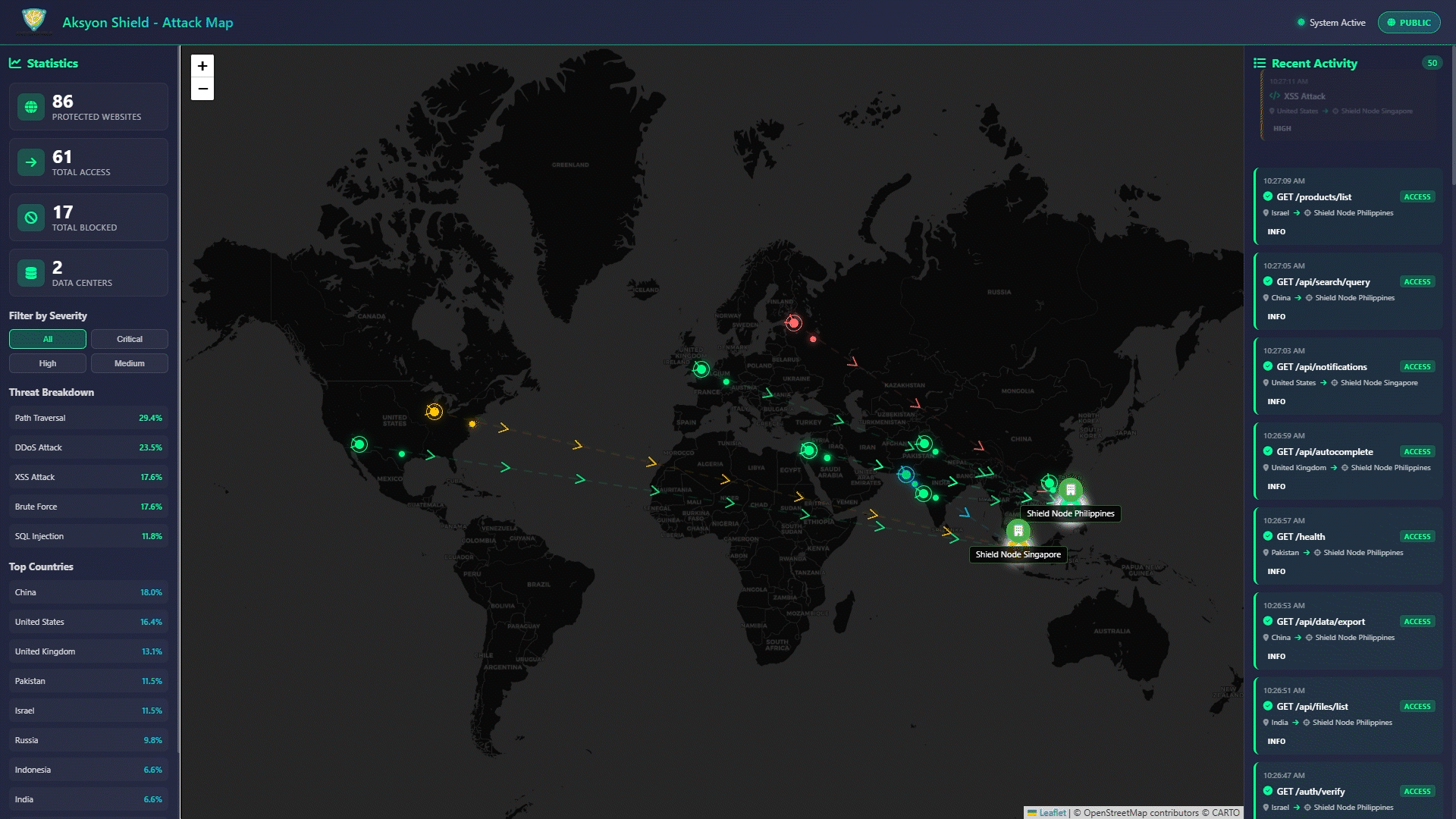Click Pakistan in Top Countries
1456x819 pixels.
[89, 681]
